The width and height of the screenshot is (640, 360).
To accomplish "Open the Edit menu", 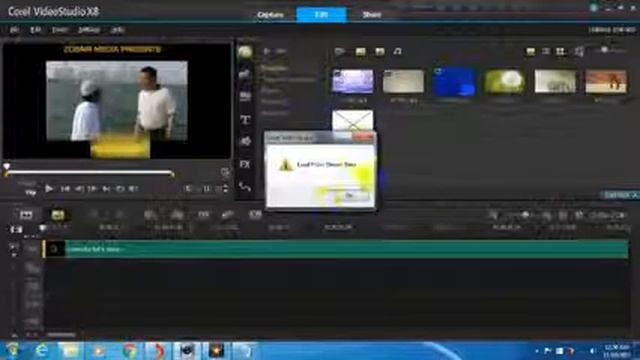I will tap(35, 30).
